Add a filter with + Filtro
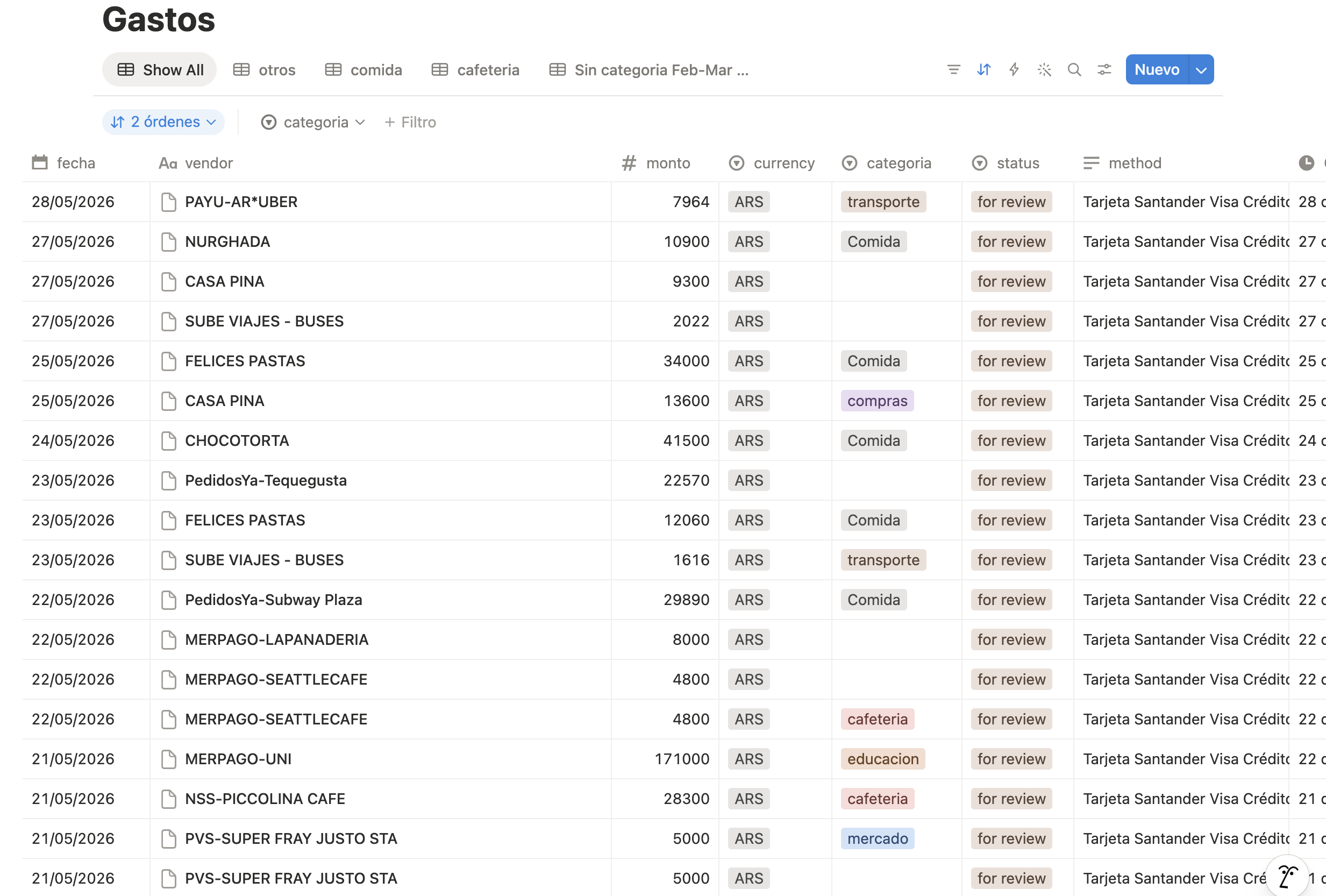 click(x=410, y=122)
